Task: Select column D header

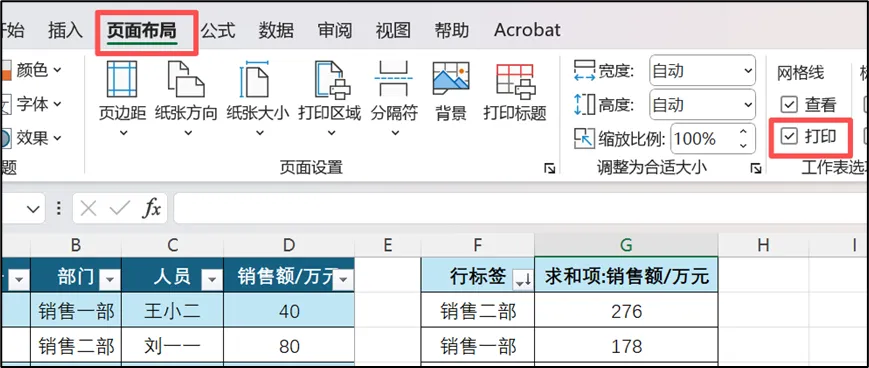Action: click(289, 244)
